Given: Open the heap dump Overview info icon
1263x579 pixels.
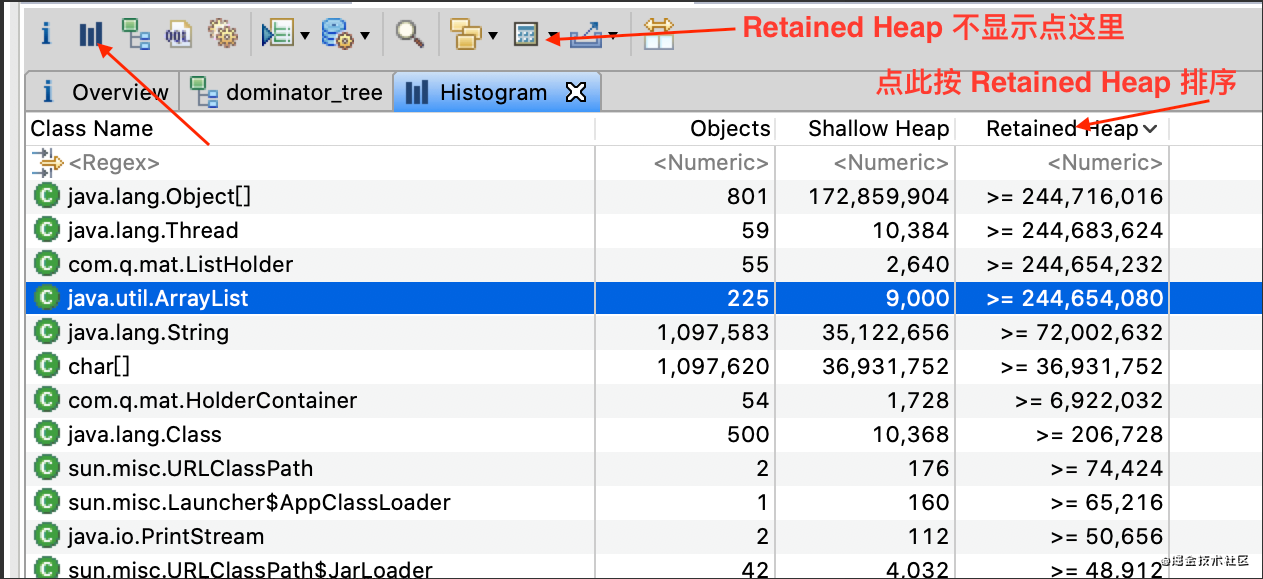Looking at the screenshot, I should [x=45, y=34].
